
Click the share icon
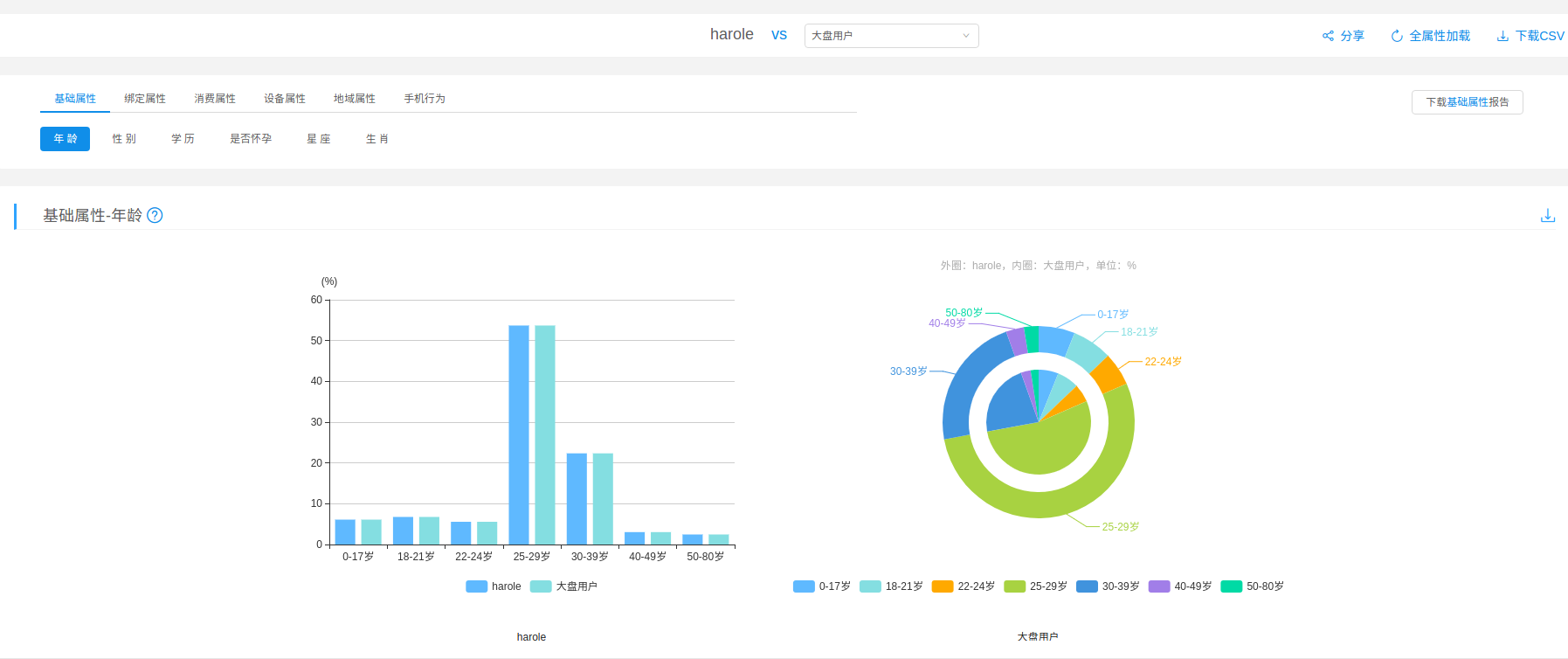(1328, 36)
